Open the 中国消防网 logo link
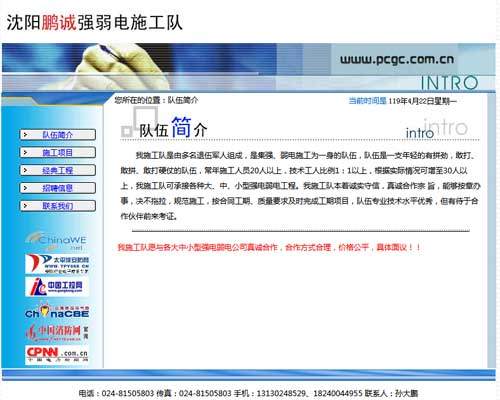Viewport: 500px width, 400px height. pyautogui.click(x=57, y=332)
